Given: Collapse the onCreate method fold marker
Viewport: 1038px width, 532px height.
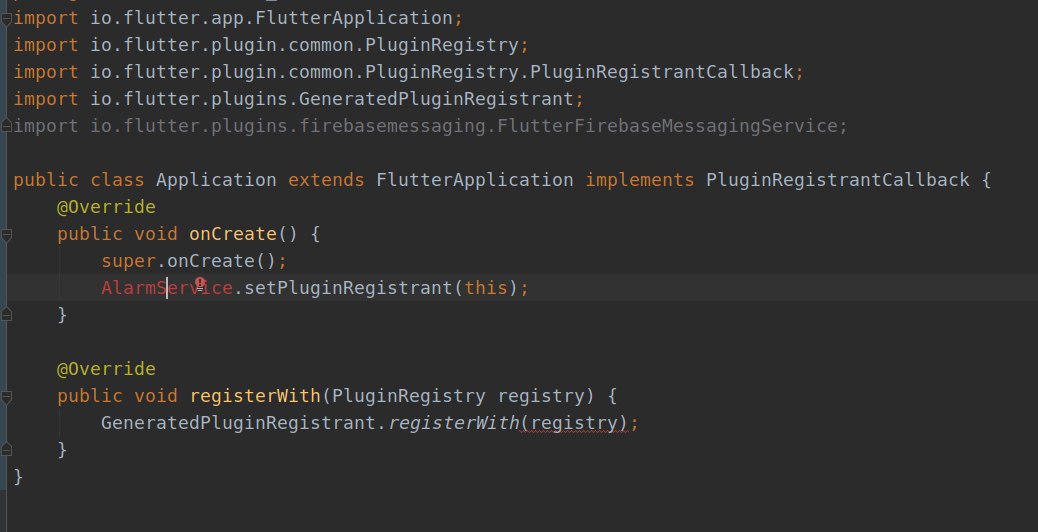Looking at the screenshot, I should (x=6, y=234).
